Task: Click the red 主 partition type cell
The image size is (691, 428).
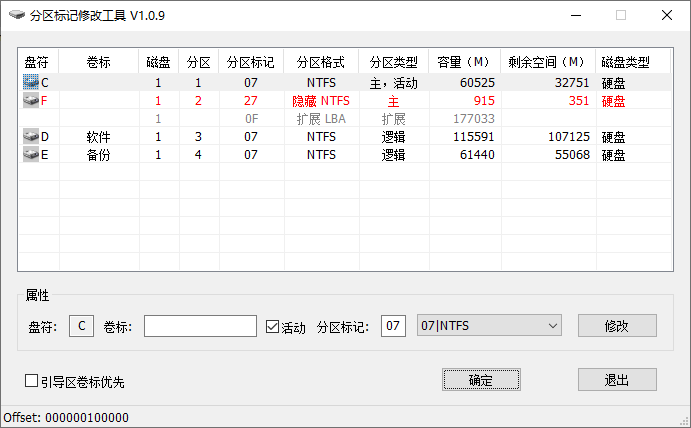Action: point(394,101)
